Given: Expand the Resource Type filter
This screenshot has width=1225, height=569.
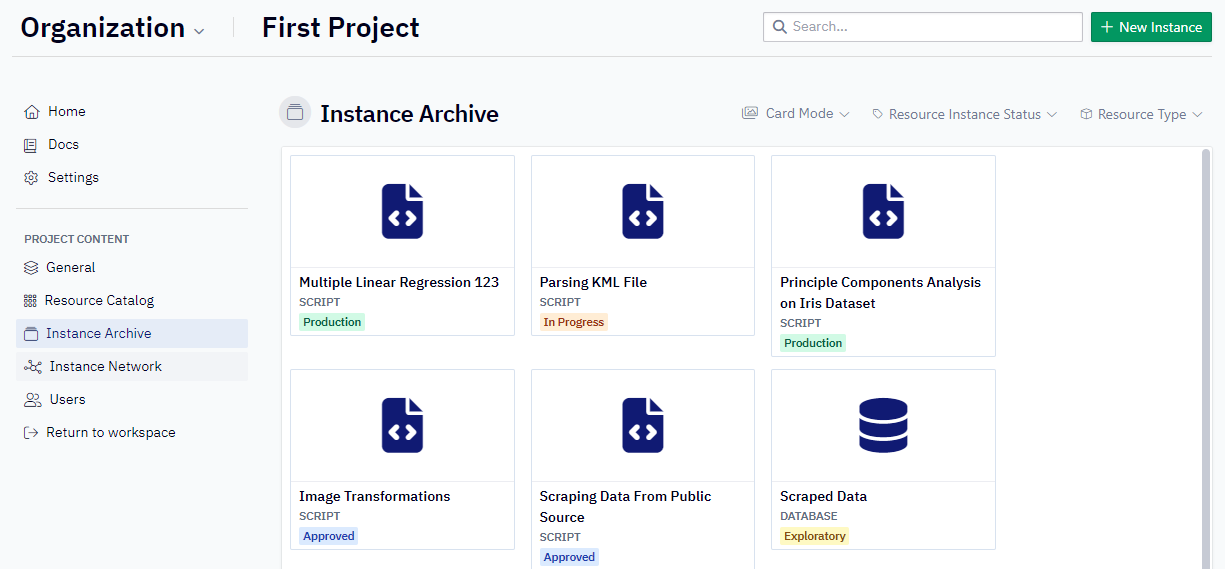Looking at the screenshot, I should click(1141, 115).
